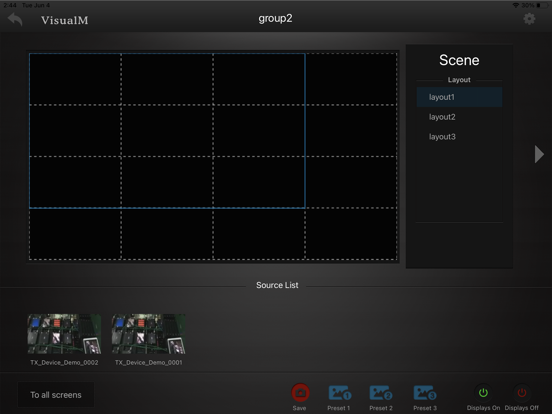Tap the back arrow icon
This screenshot has height=414, width=552.
point(15,19)
